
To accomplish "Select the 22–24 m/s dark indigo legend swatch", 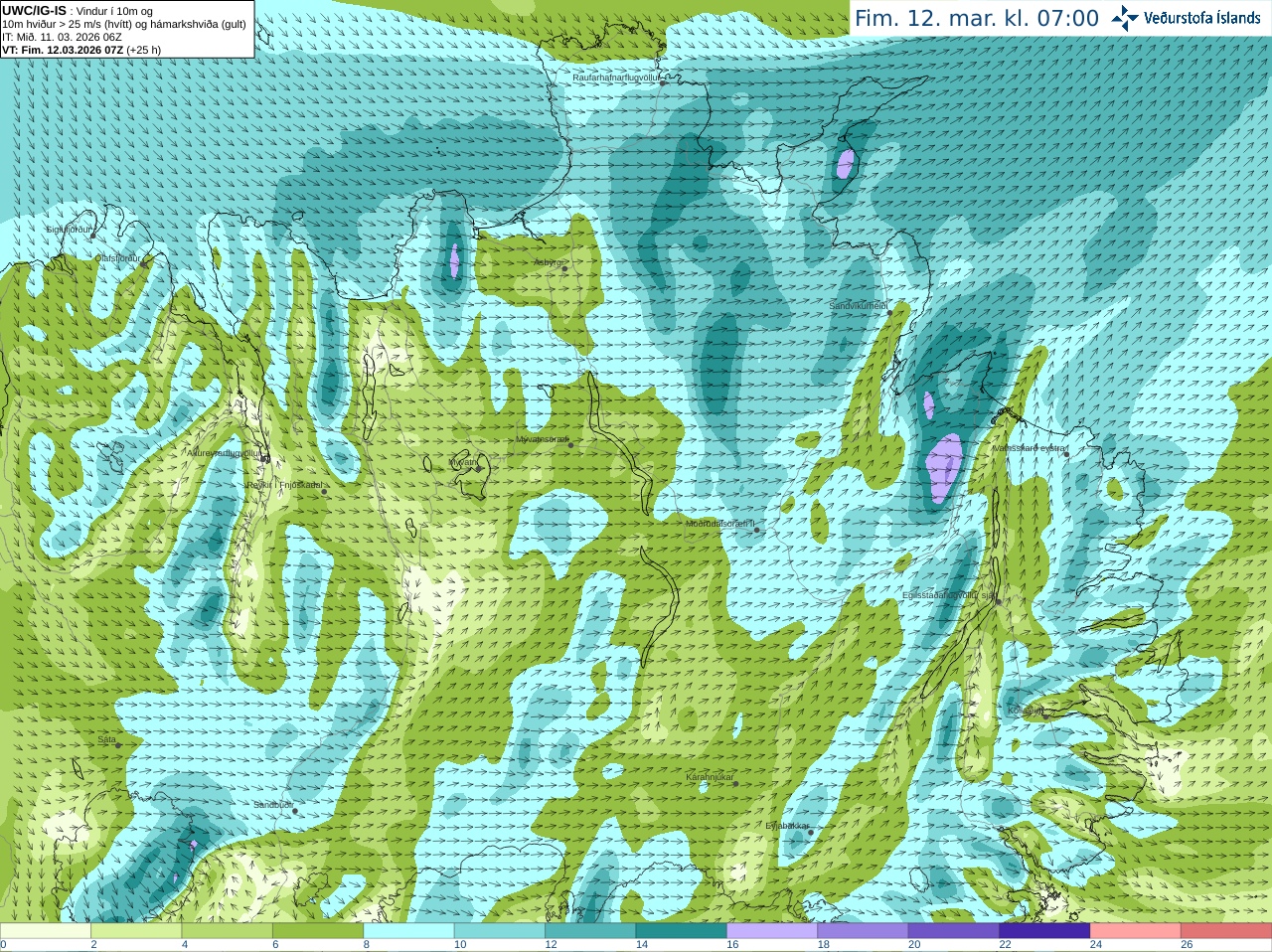I will coord(1045,931).
